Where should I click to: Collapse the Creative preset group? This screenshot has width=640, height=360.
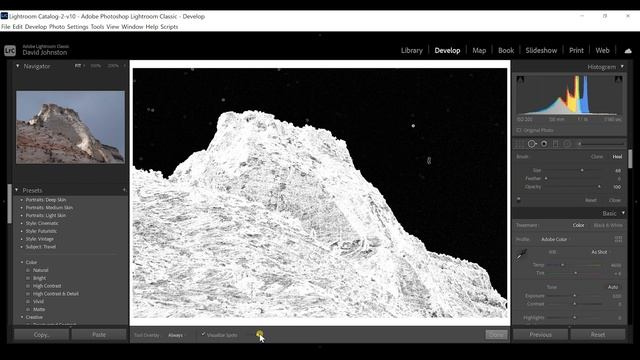coord(22,317)
